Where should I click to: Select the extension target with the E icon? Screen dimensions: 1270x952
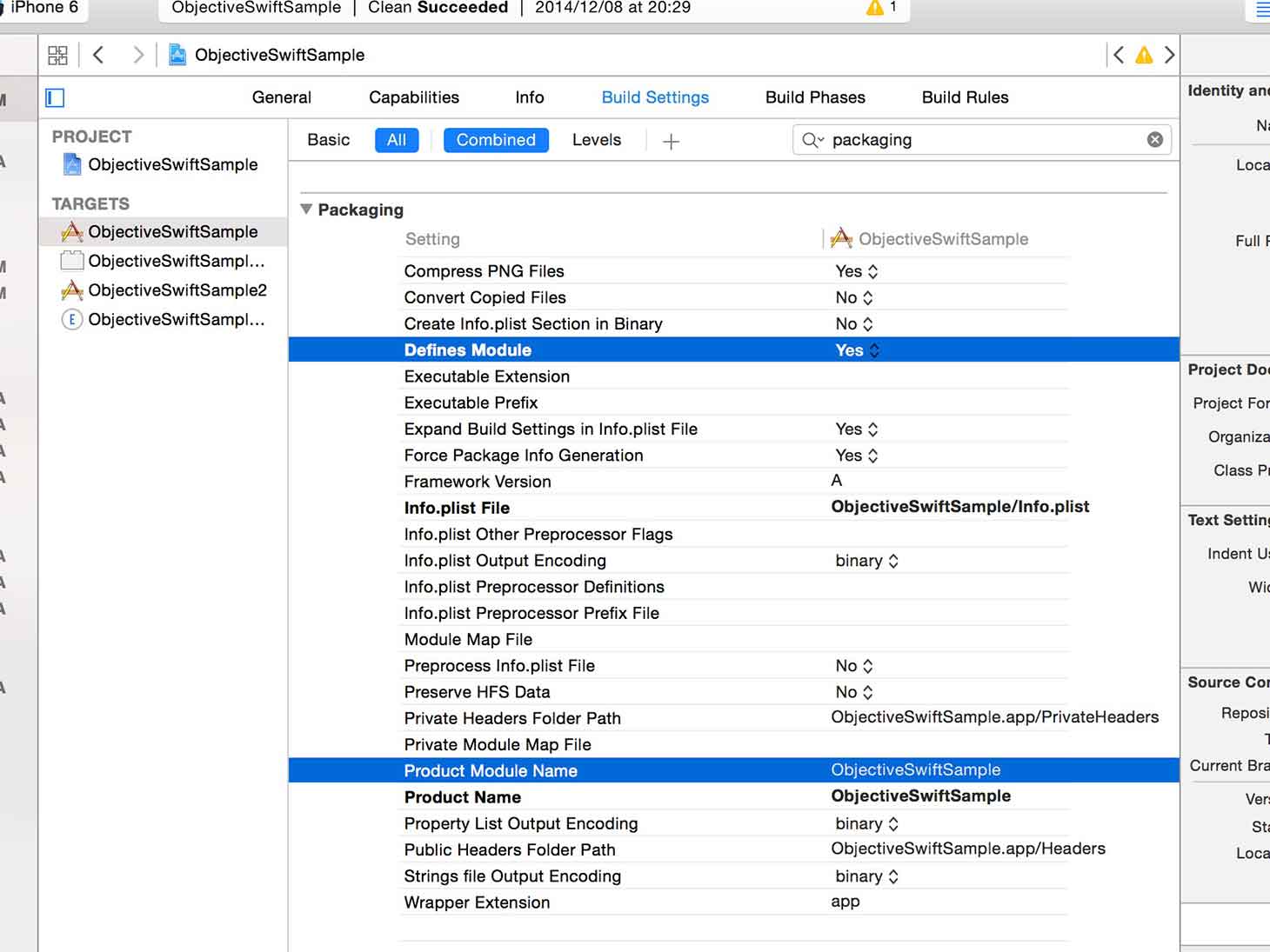(163, 319)
